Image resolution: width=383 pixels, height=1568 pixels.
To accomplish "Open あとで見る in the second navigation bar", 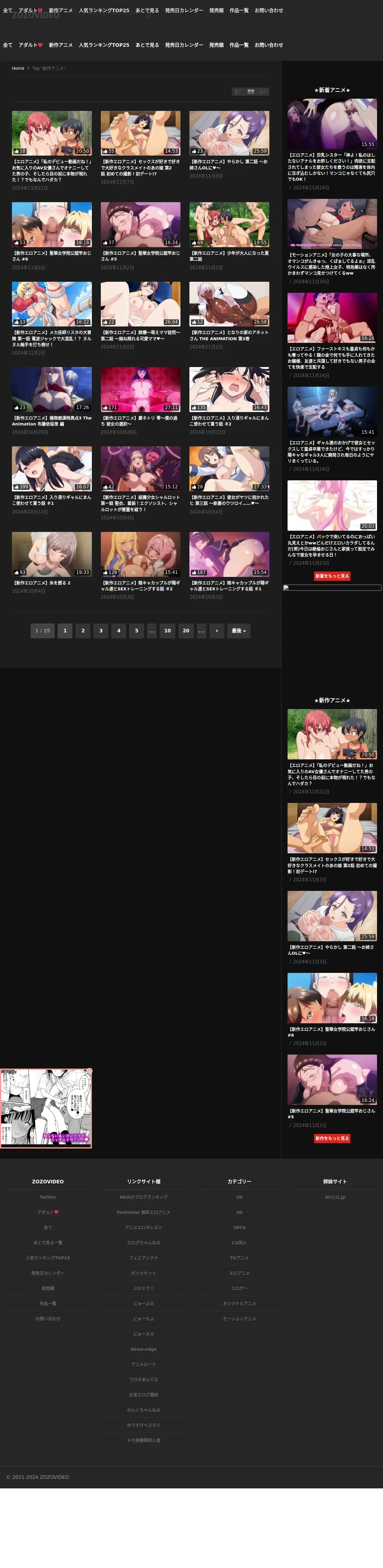I will click(147, 45).
